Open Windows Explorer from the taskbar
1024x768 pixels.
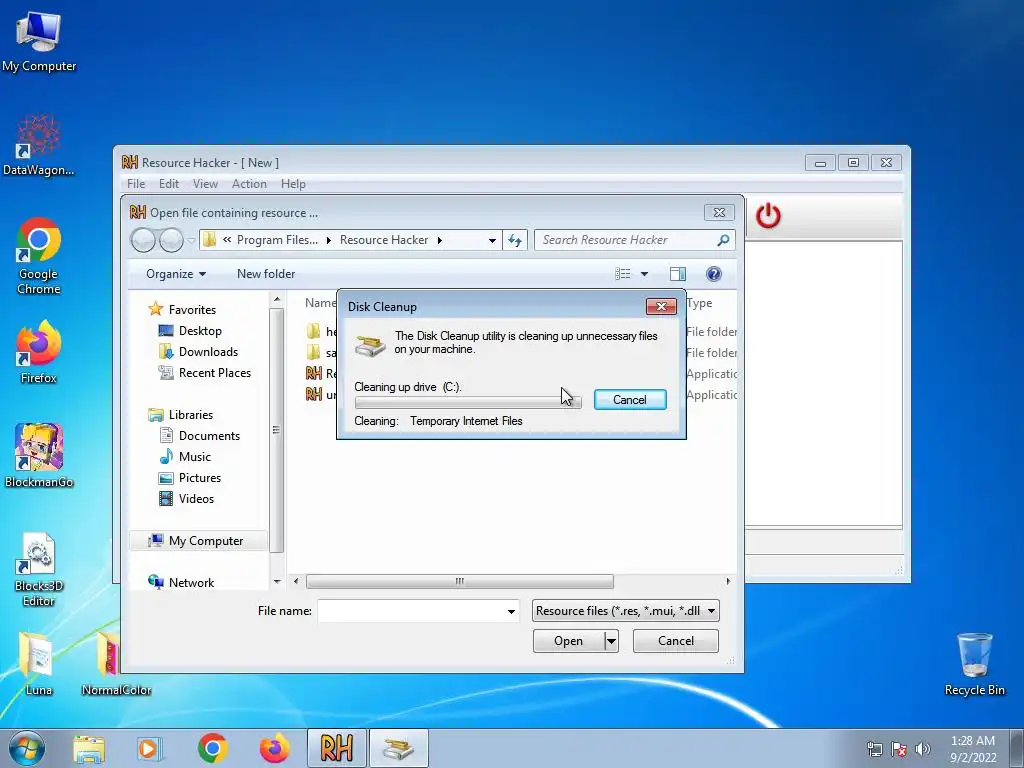coord(89,748)
